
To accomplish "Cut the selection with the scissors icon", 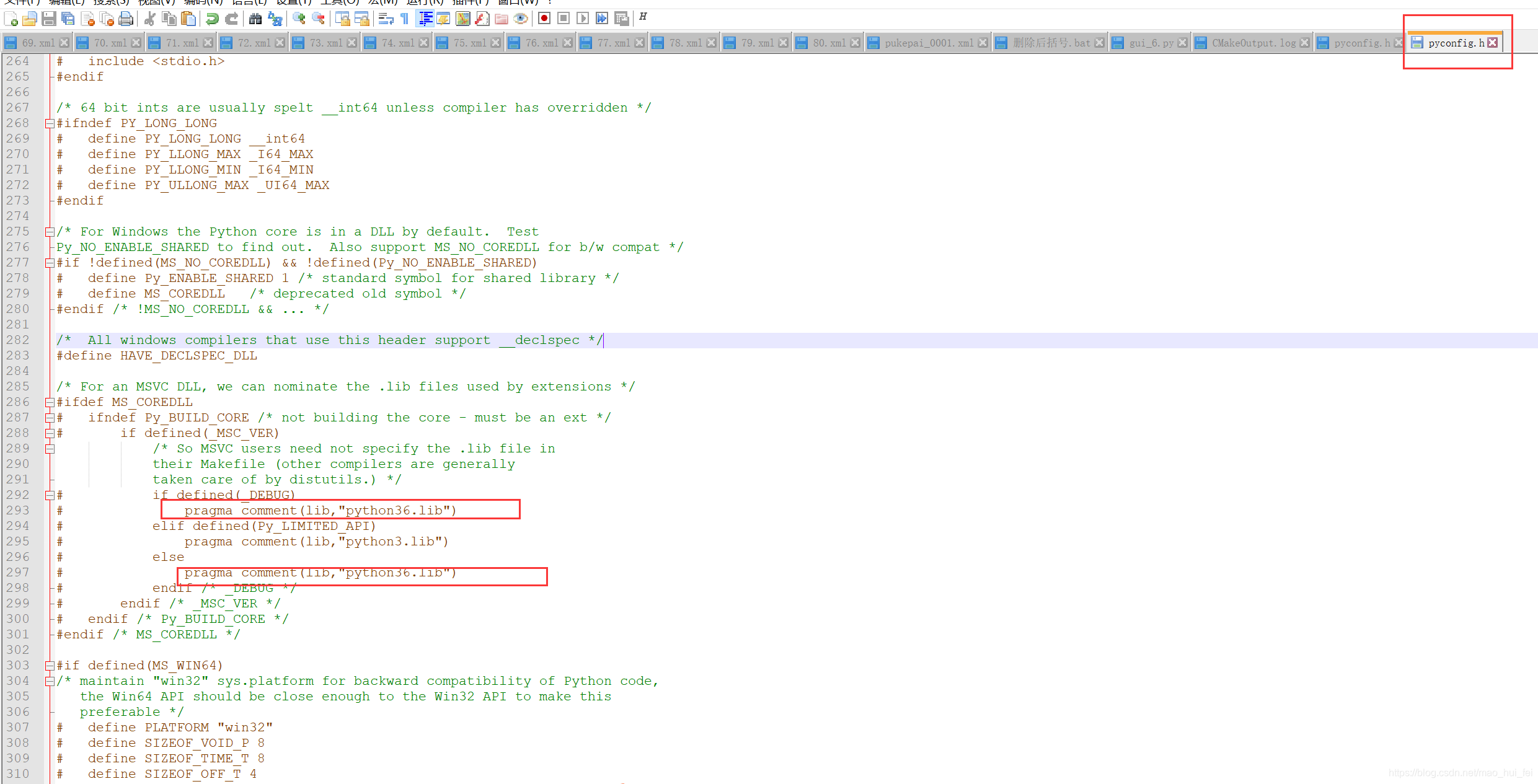I will 149,19.
